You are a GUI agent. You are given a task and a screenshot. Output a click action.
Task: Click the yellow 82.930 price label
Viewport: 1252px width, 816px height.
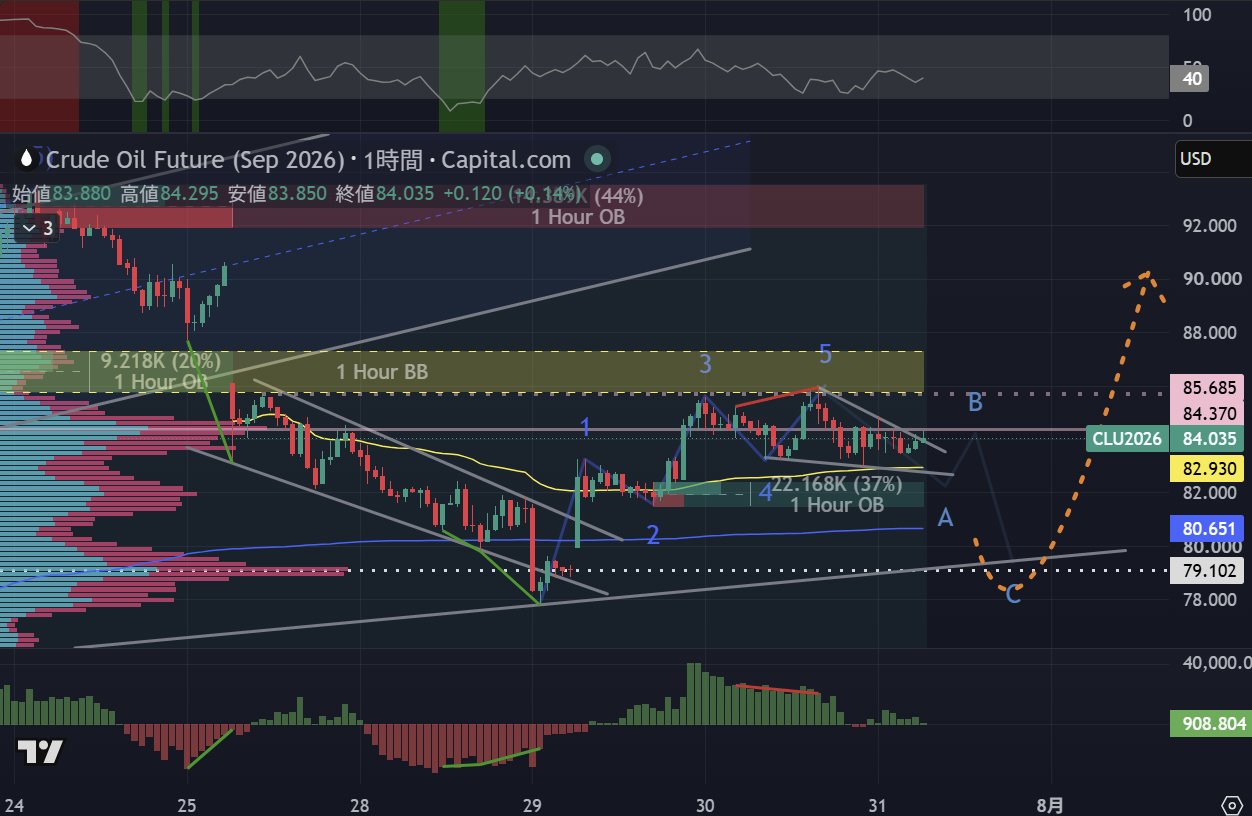[x=1210, y=467]
